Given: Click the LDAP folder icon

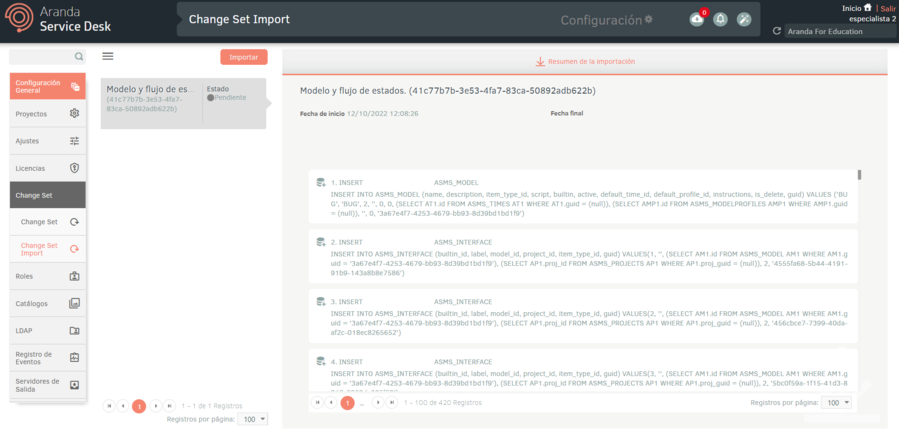Looking at the screenshot, I should (x=74, y=330).
